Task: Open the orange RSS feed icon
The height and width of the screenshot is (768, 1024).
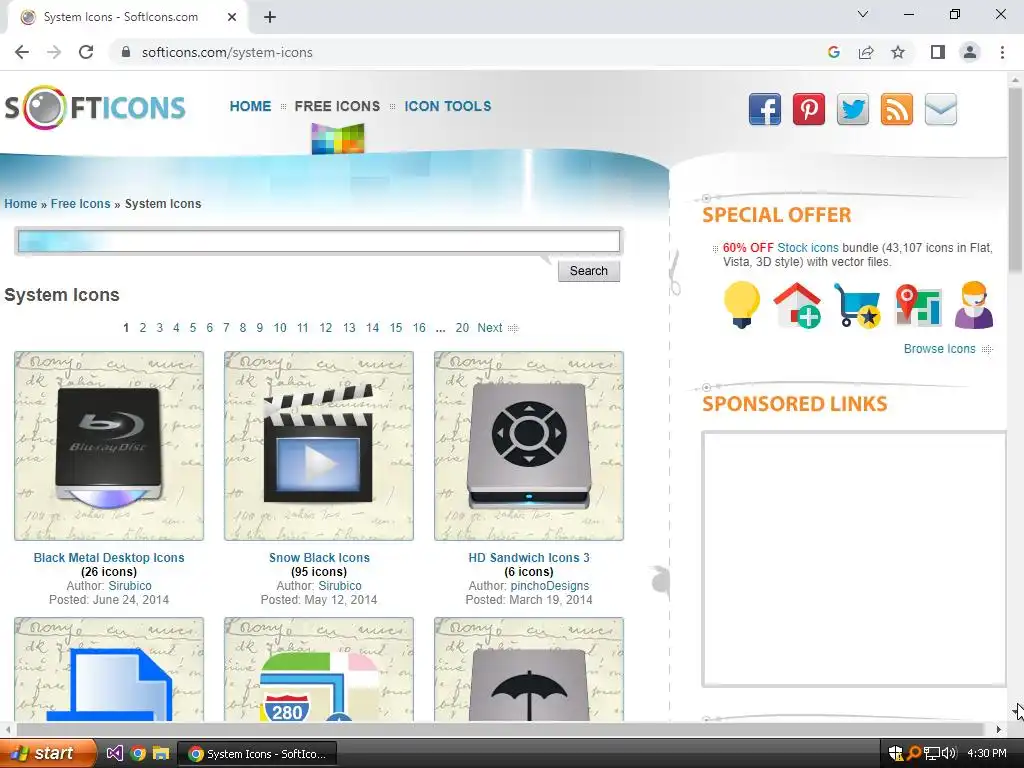Action: click(897, 109)
